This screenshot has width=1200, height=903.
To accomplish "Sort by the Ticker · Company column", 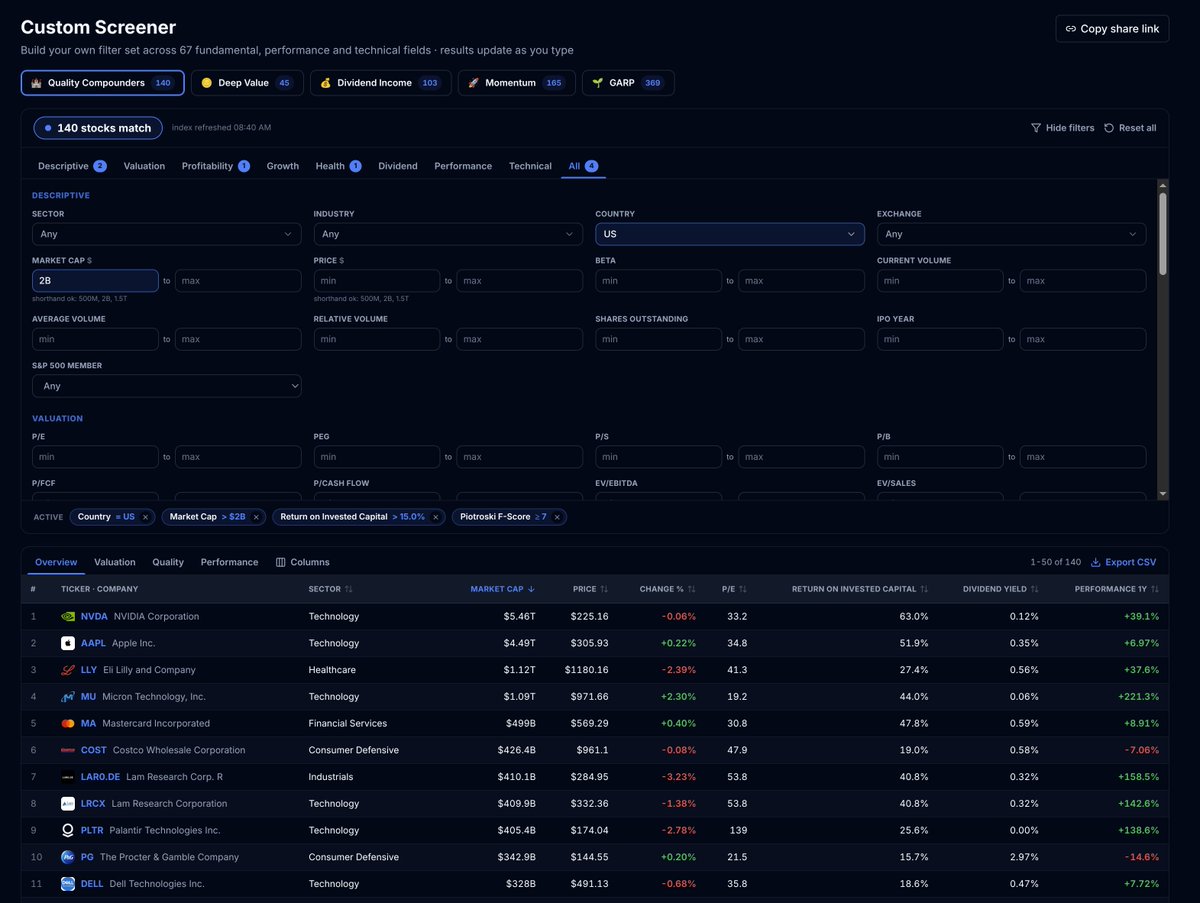I will point(98,589).
